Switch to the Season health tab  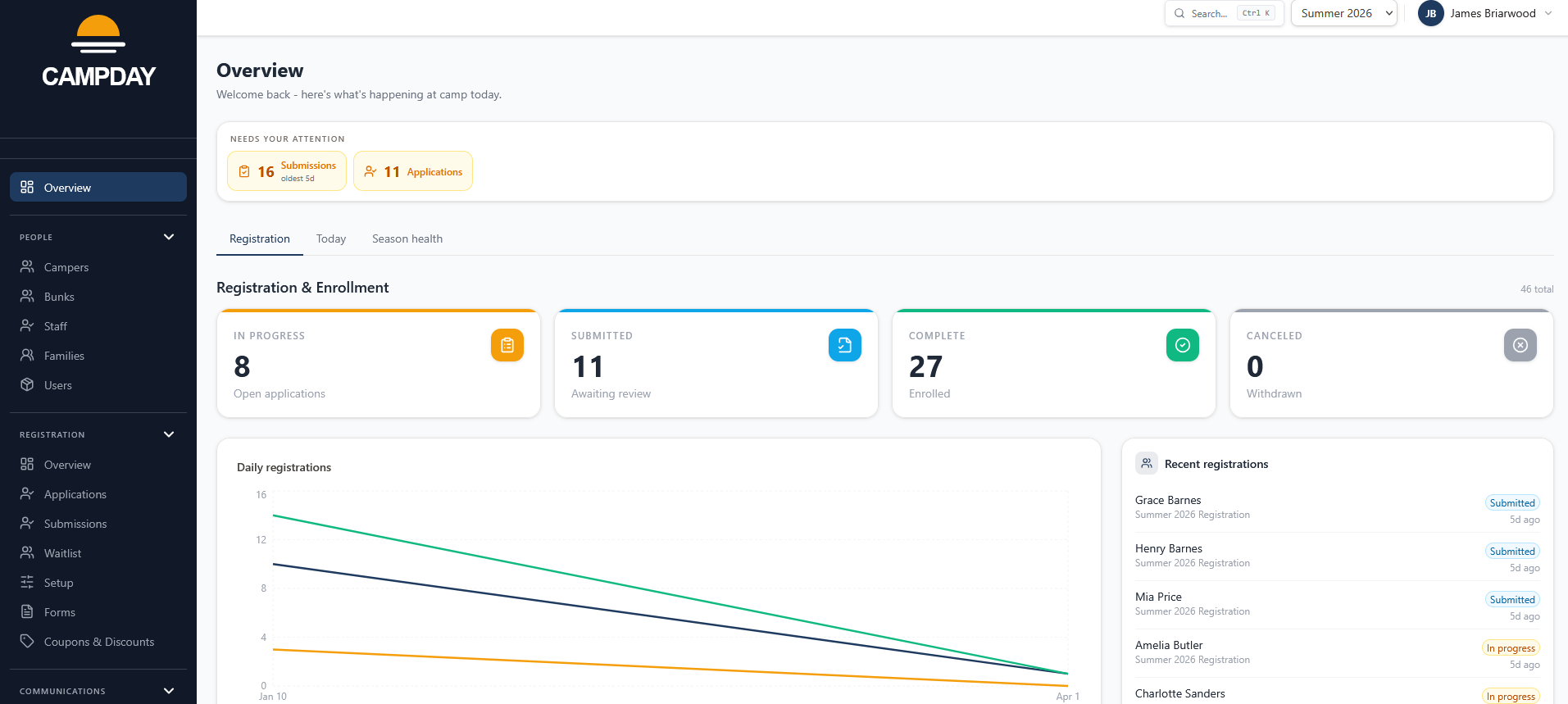tap(407, 238)
